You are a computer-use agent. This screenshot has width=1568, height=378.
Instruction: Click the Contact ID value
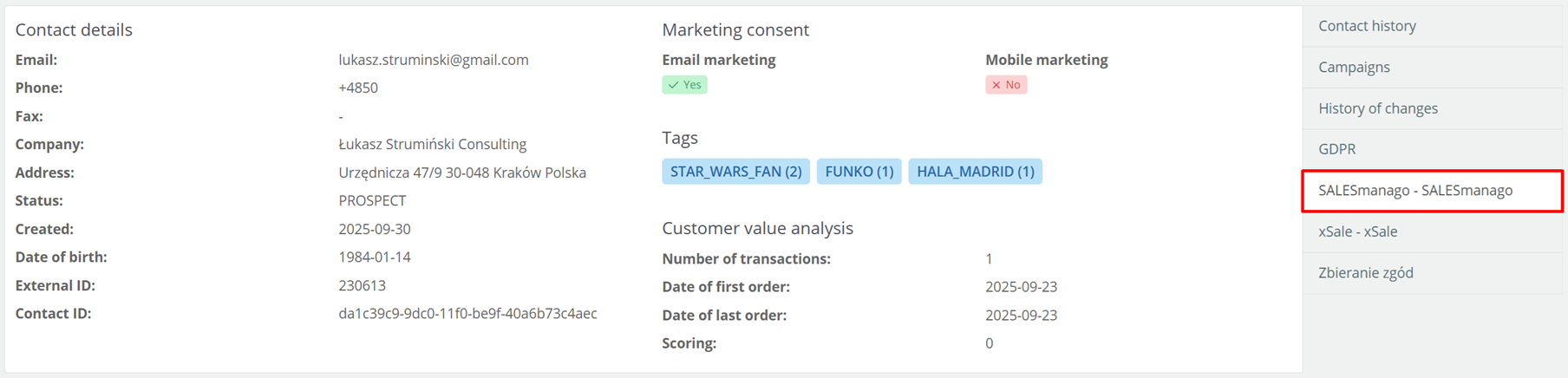(x=467, y=314)
